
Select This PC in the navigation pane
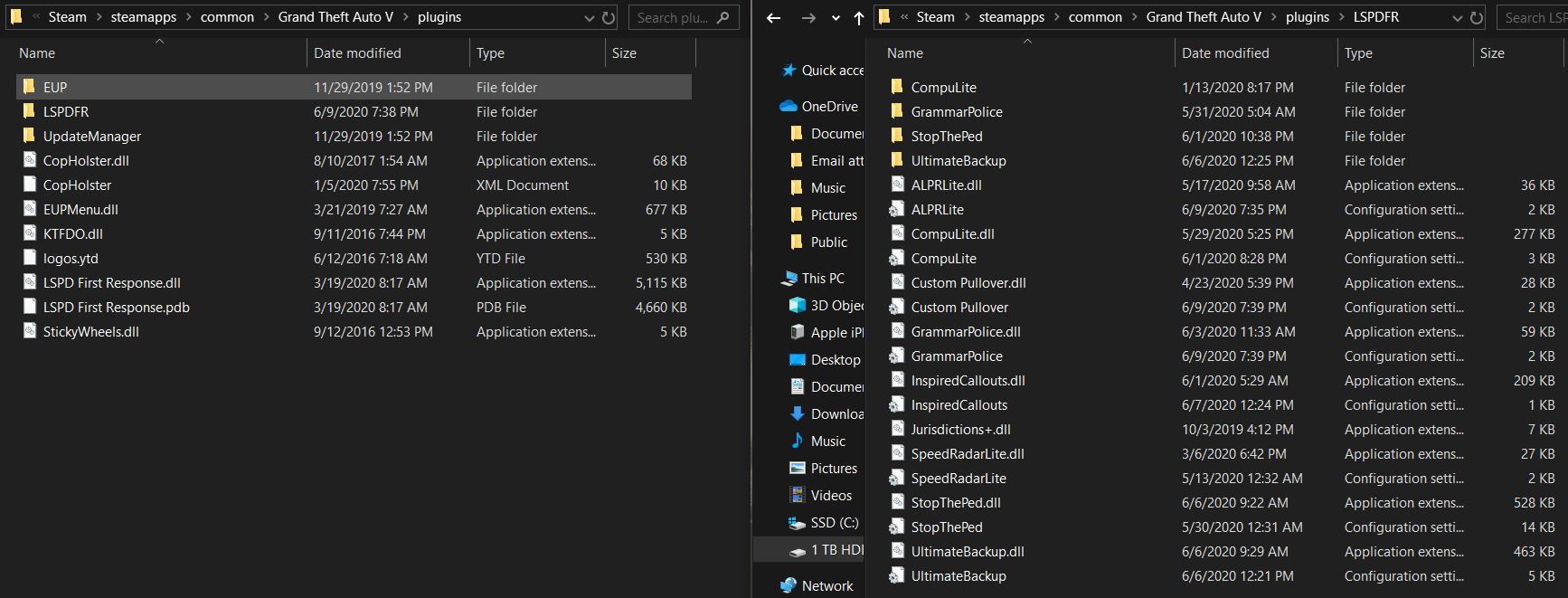click(813, 278)
